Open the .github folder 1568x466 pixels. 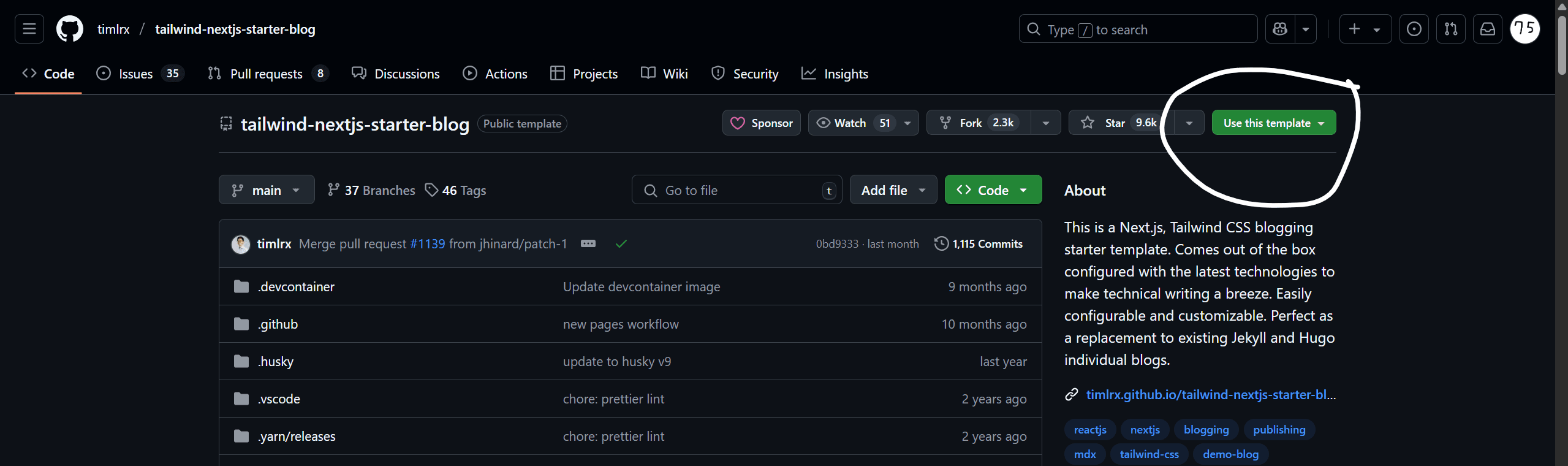278,324
